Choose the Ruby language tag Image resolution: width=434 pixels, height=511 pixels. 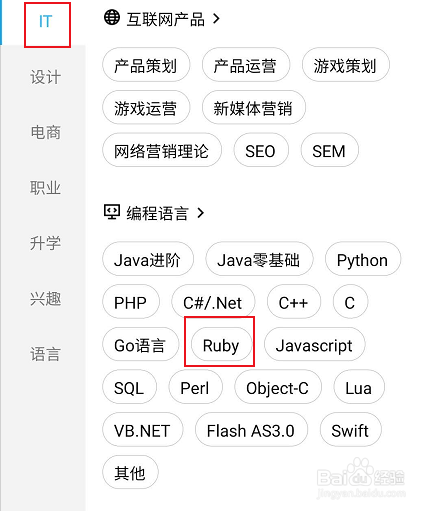pos(221,345)
